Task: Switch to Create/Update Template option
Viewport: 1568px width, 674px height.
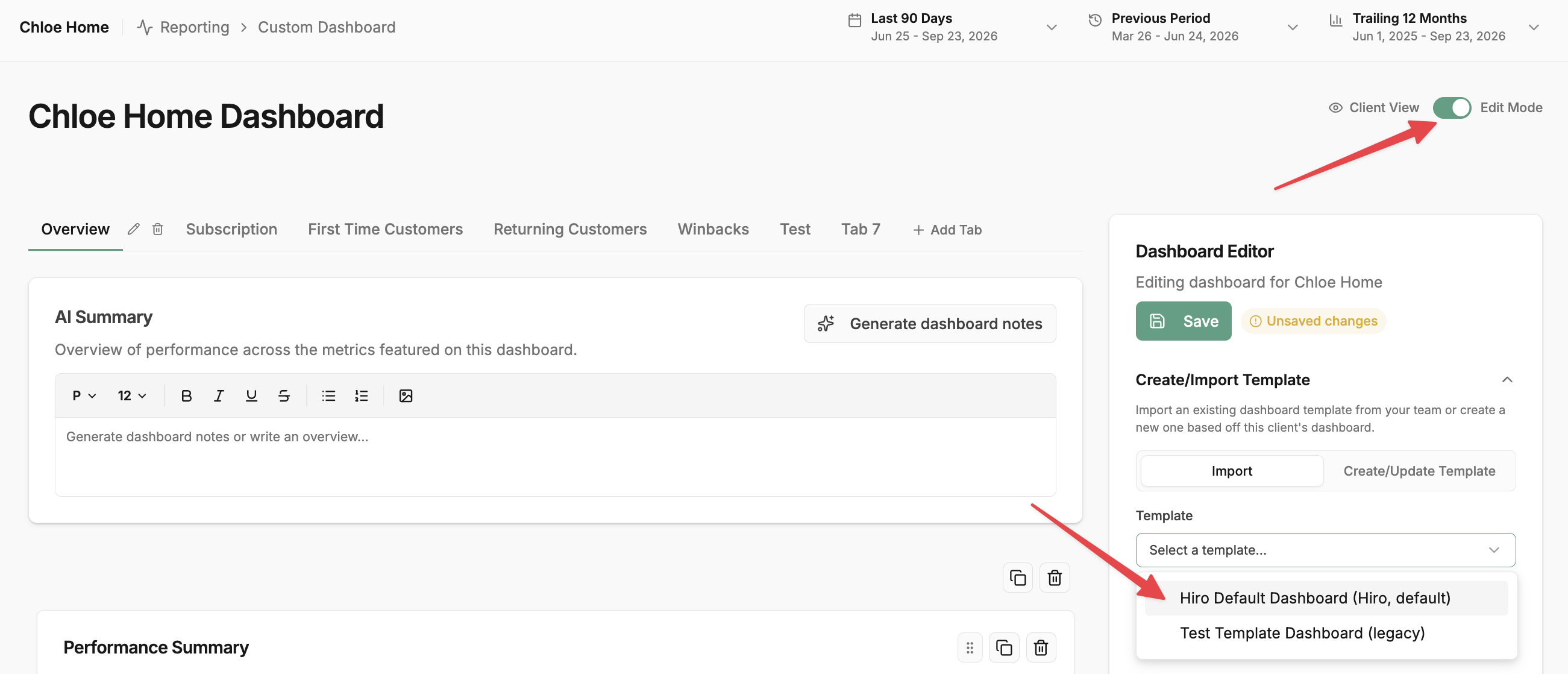Action: (x=1419, y=471)
